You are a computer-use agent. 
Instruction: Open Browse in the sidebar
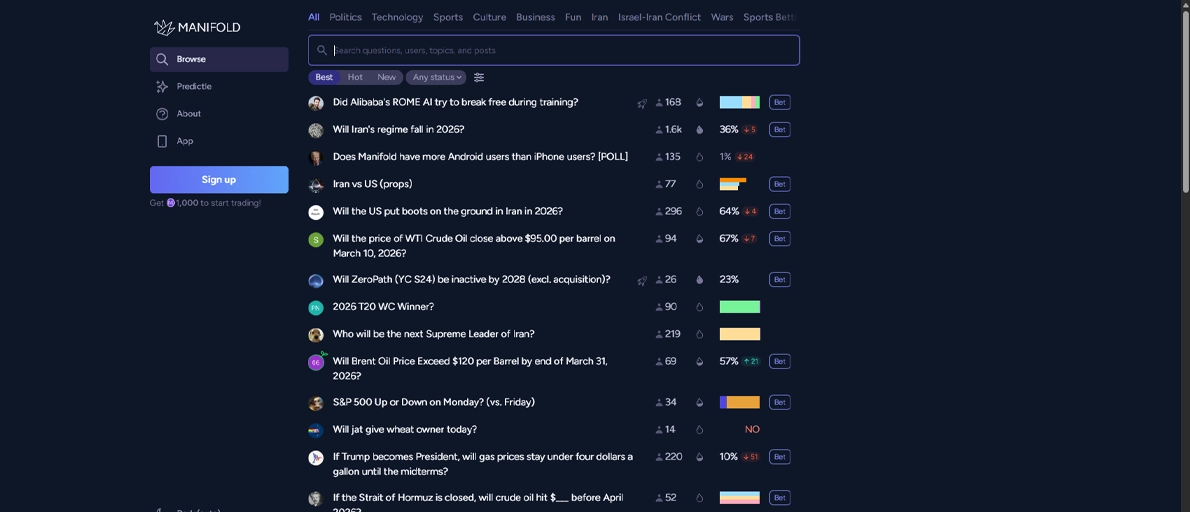pyautogui.click(x=219, y=59)
